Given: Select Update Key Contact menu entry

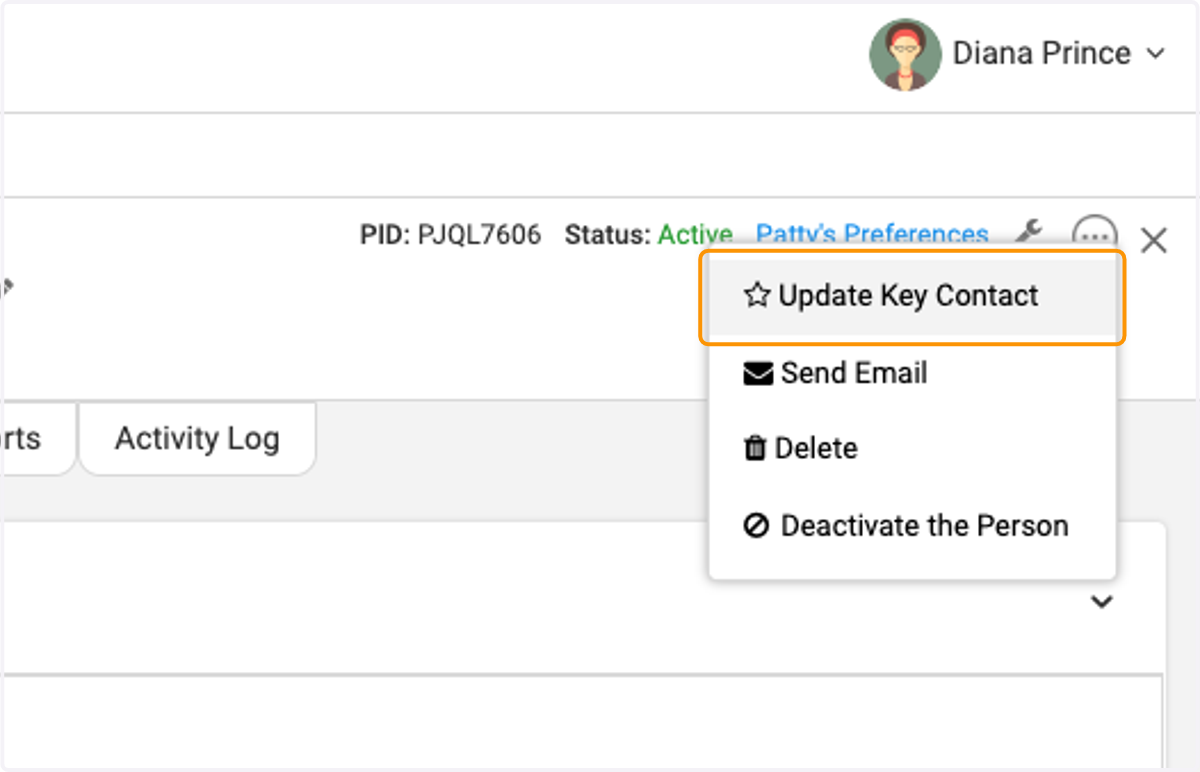Looking at the screenshot, I should pyautogui.click(x=912, y=296).
